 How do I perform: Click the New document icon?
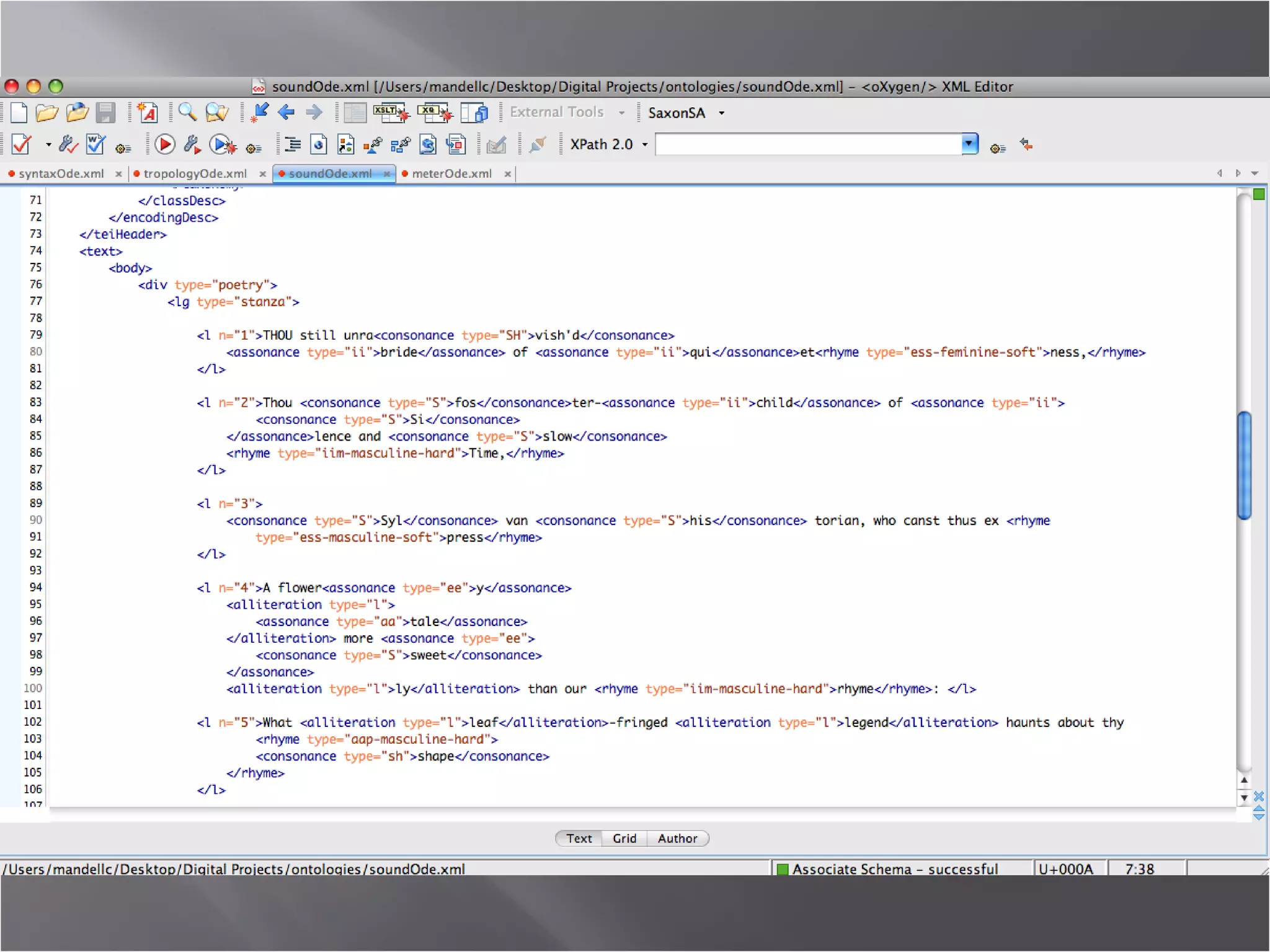pos(19,113)
